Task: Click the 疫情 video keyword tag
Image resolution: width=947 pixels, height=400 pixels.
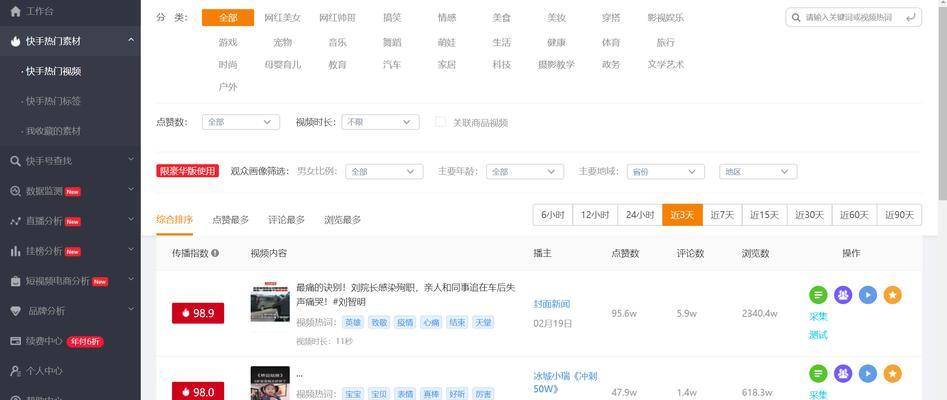Action: pyautogui.click(x=405, y=323)
